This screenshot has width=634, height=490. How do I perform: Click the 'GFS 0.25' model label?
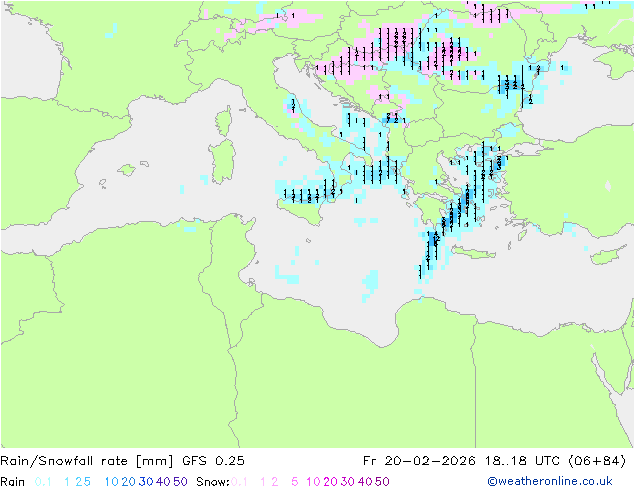click(213, 461)
